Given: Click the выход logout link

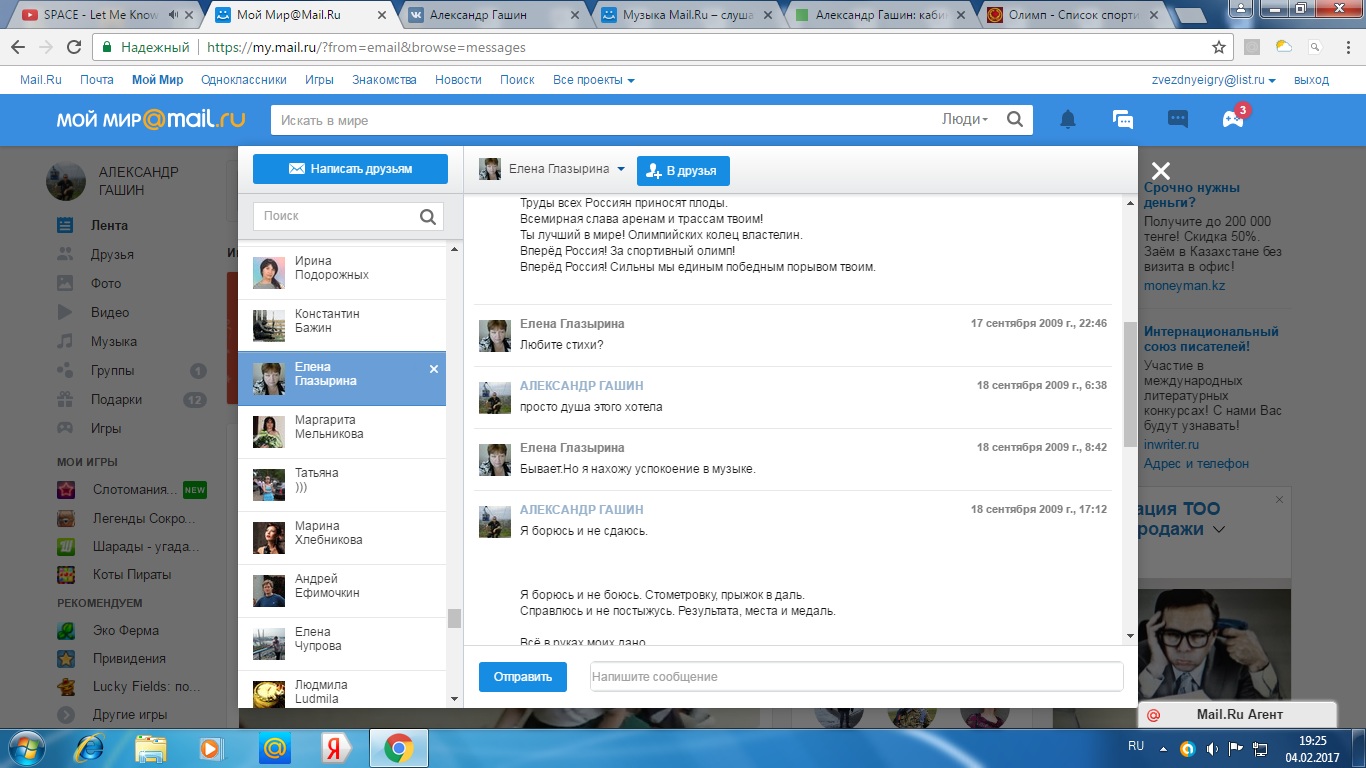Looking at the screenshot, I should coord(1311,80).
